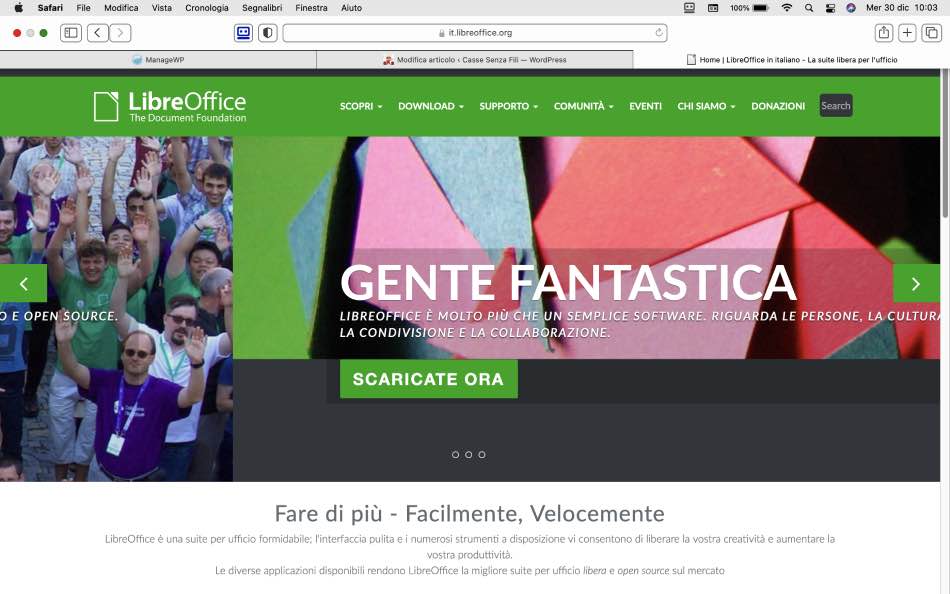Click the LibreOffice logo

[x=170, y=106]
